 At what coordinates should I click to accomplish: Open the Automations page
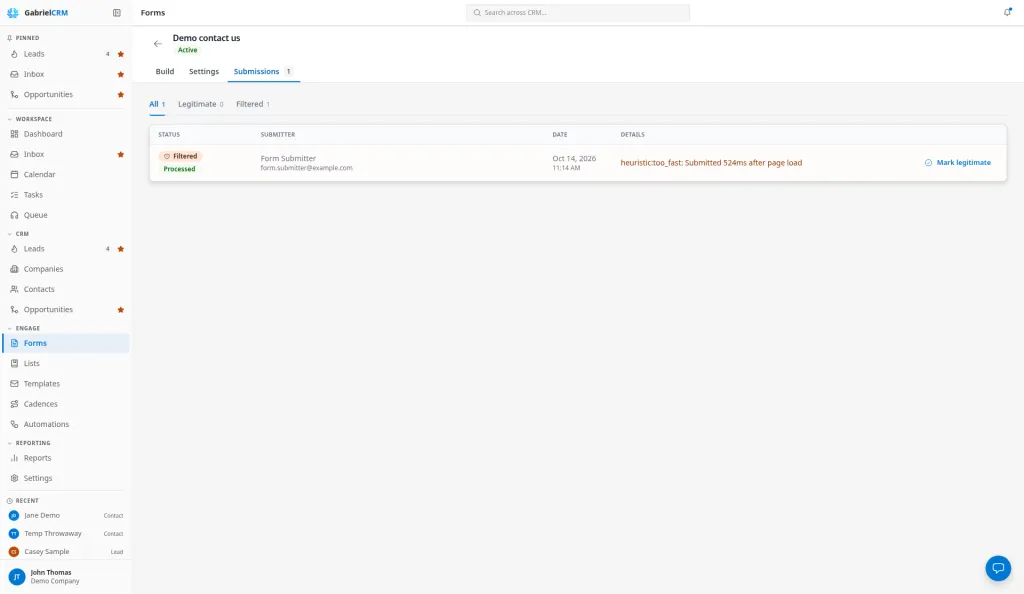click(x=66, y=424)
